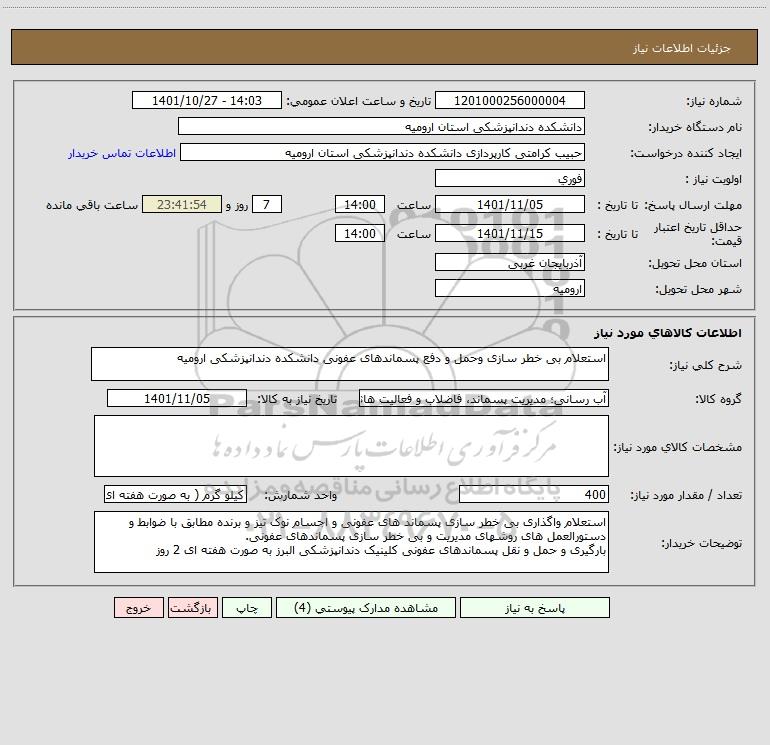Click the استان محل تحویل label

(x=695, y=263)
